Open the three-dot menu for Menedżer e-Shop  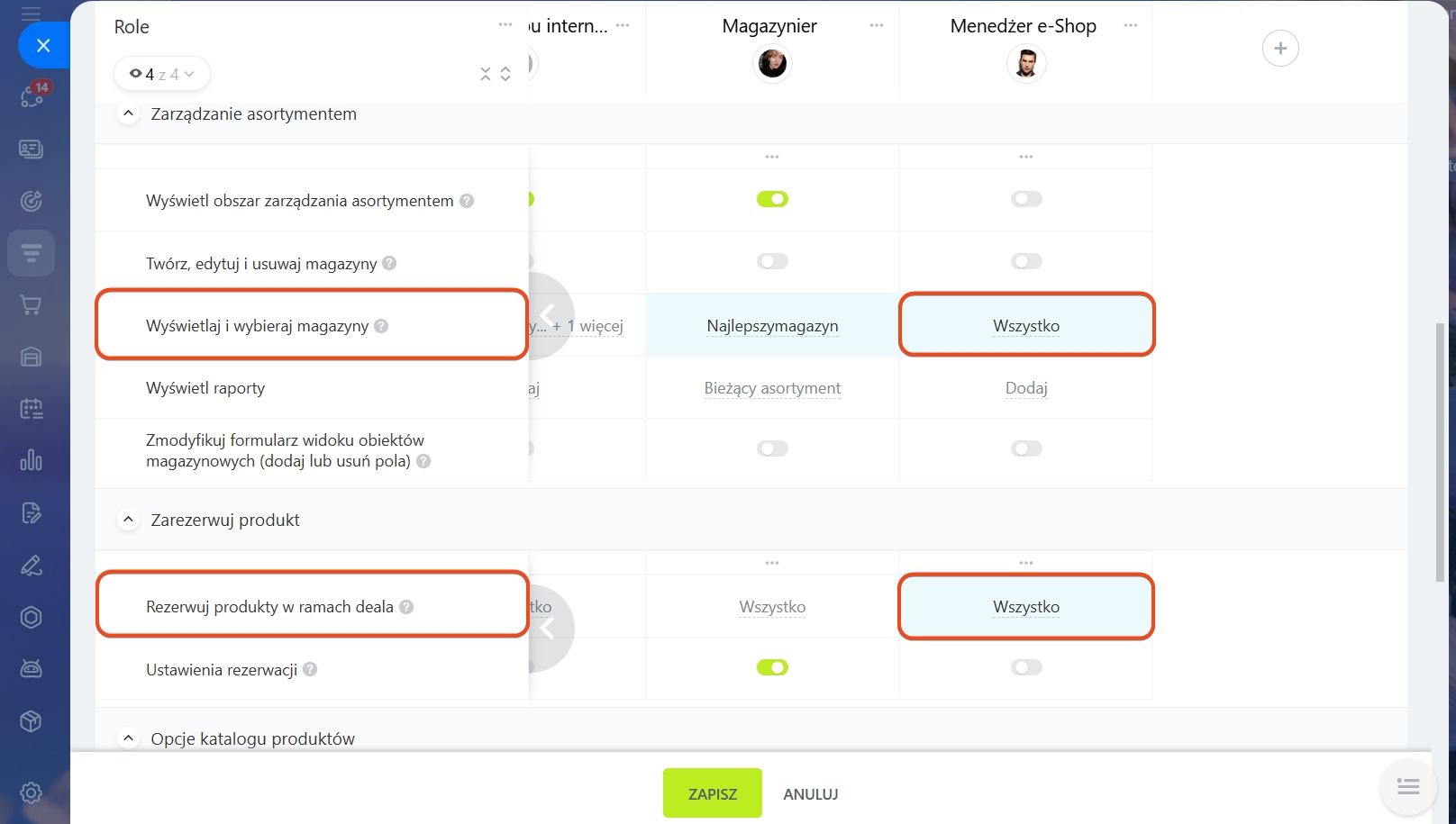1131,25
